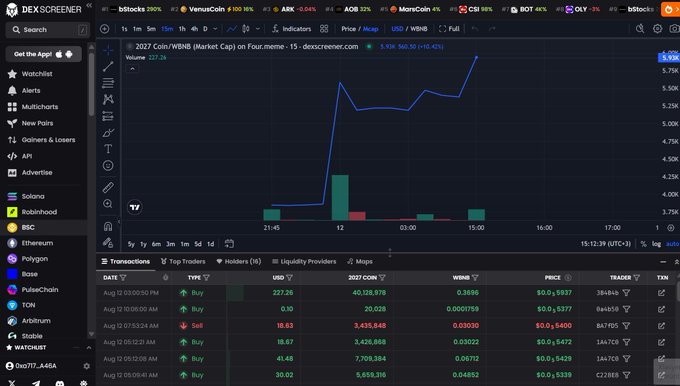Open chart in Full screen mode
This screenshot has width=680, height=386.
449,29
